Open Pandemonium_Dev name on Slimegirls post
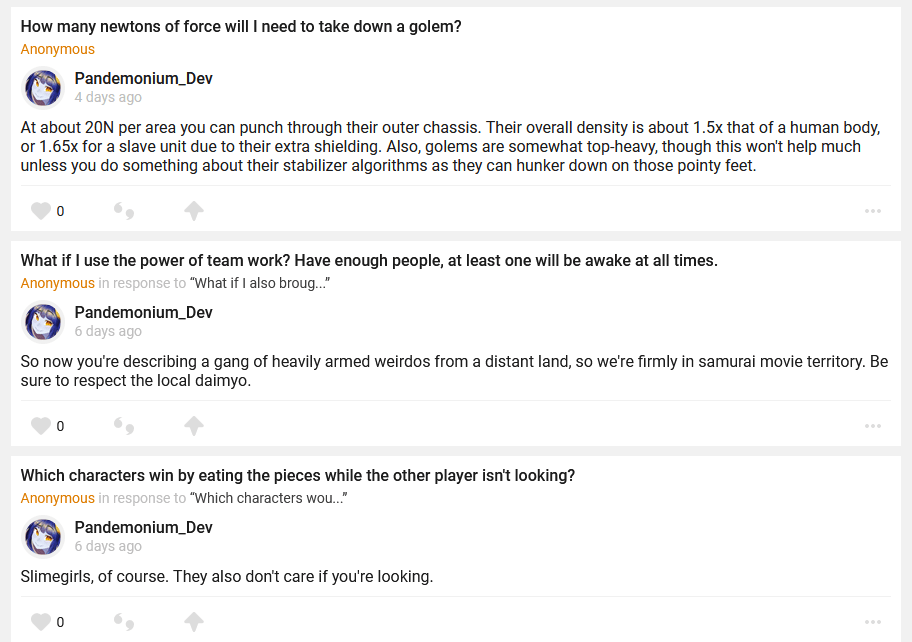912x642 pixels. click(143, 527)
